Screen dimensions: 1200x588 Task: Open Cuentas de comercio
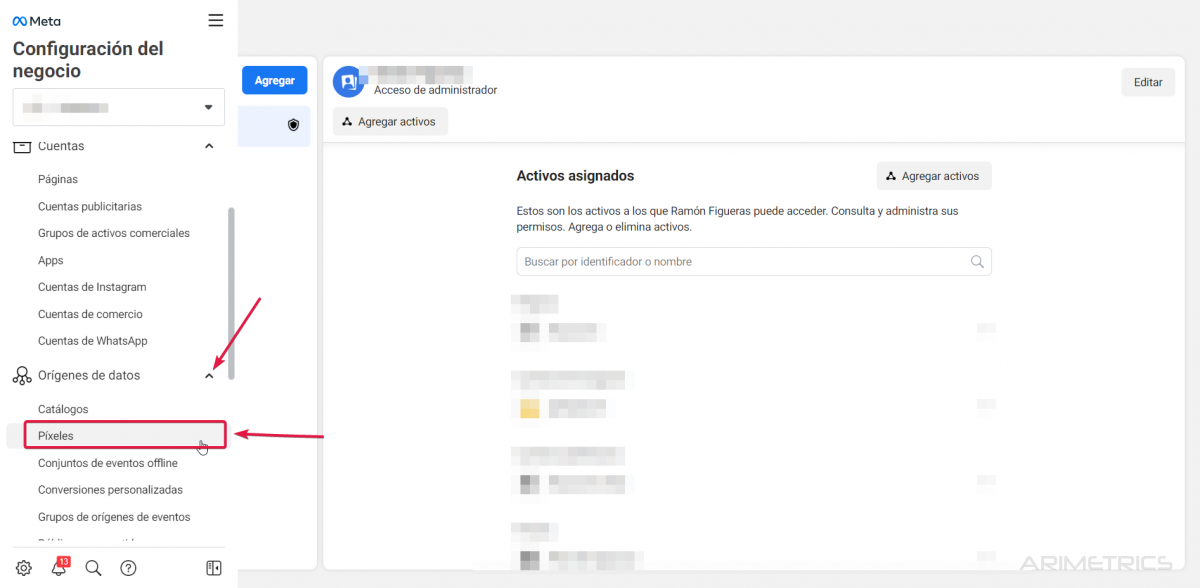click(x=90, y=314)
